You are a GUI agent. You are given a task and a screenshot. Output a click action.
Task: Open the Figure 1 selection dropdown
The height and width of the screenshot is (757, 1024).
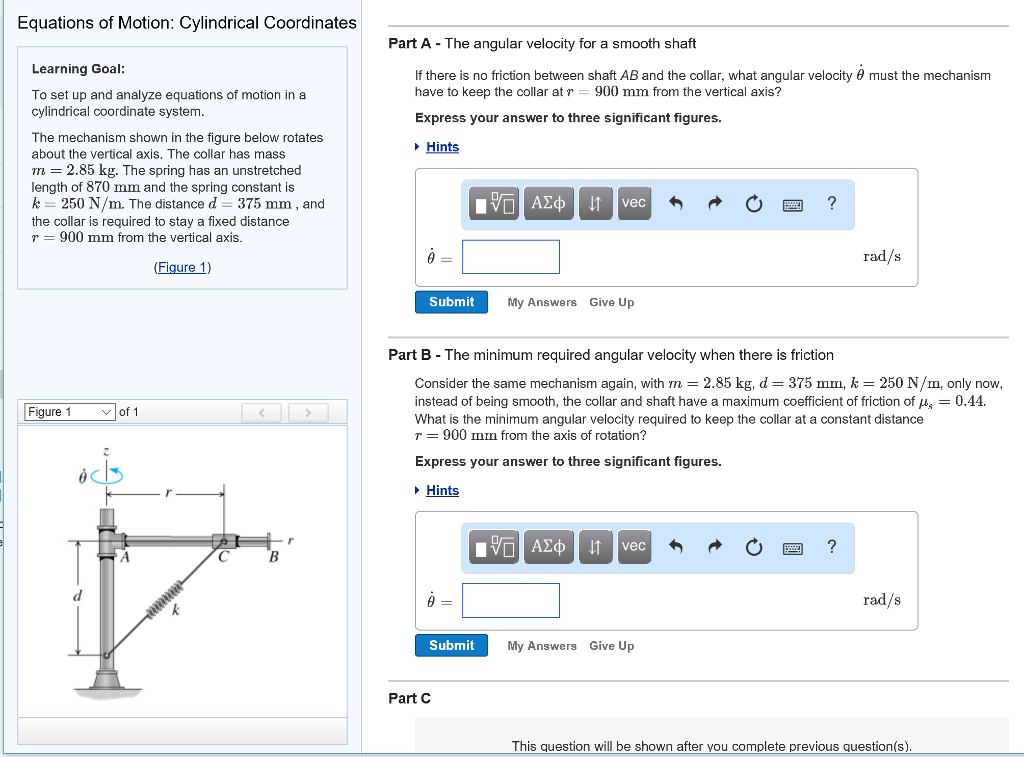69,411
